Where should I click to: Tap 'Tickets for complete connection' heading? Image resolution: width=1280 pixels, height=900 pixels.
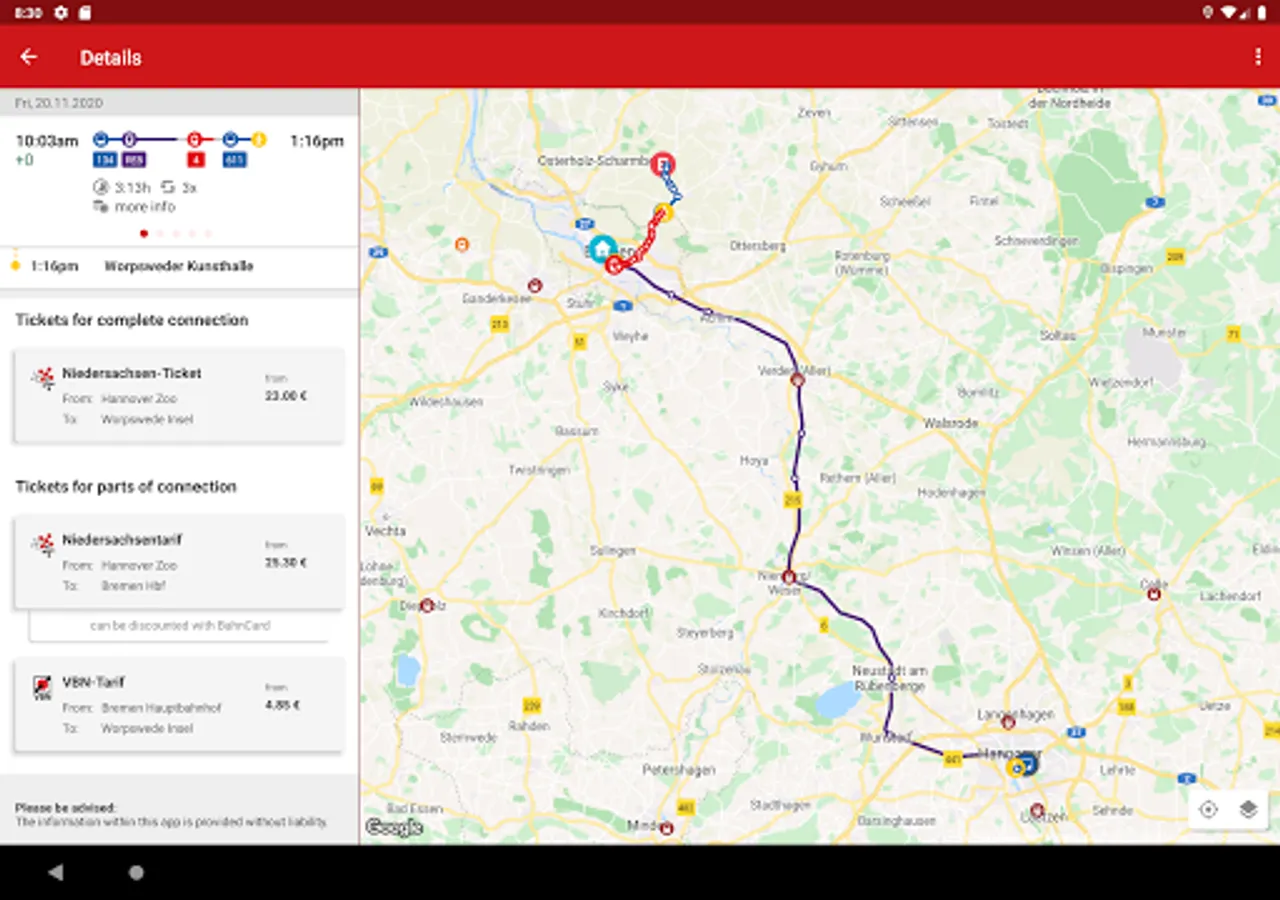(132, 320)
